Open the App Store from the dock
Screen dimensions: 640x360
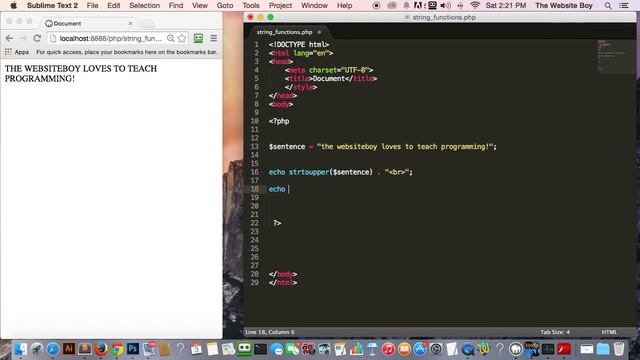(x=420, y=349)
